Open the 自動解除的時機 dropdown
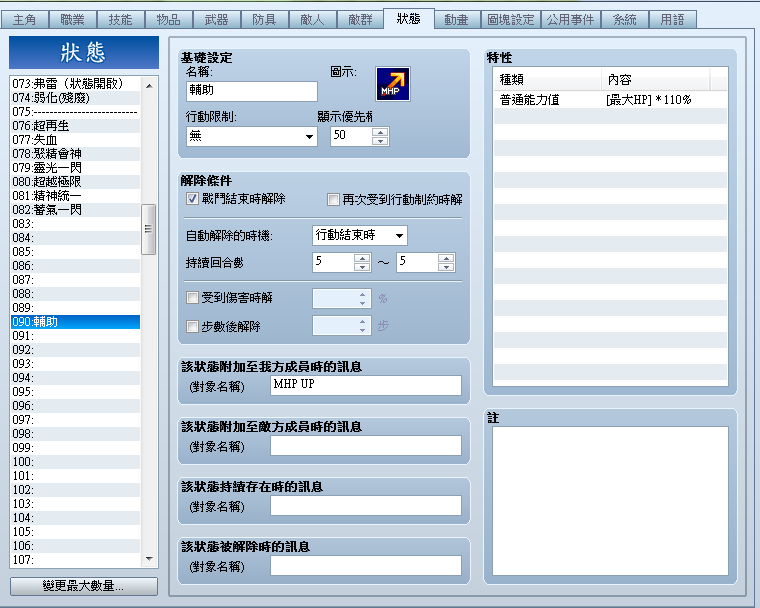This screenshot has width=760, height=608. pyautogui.click(x=360, y=236)
